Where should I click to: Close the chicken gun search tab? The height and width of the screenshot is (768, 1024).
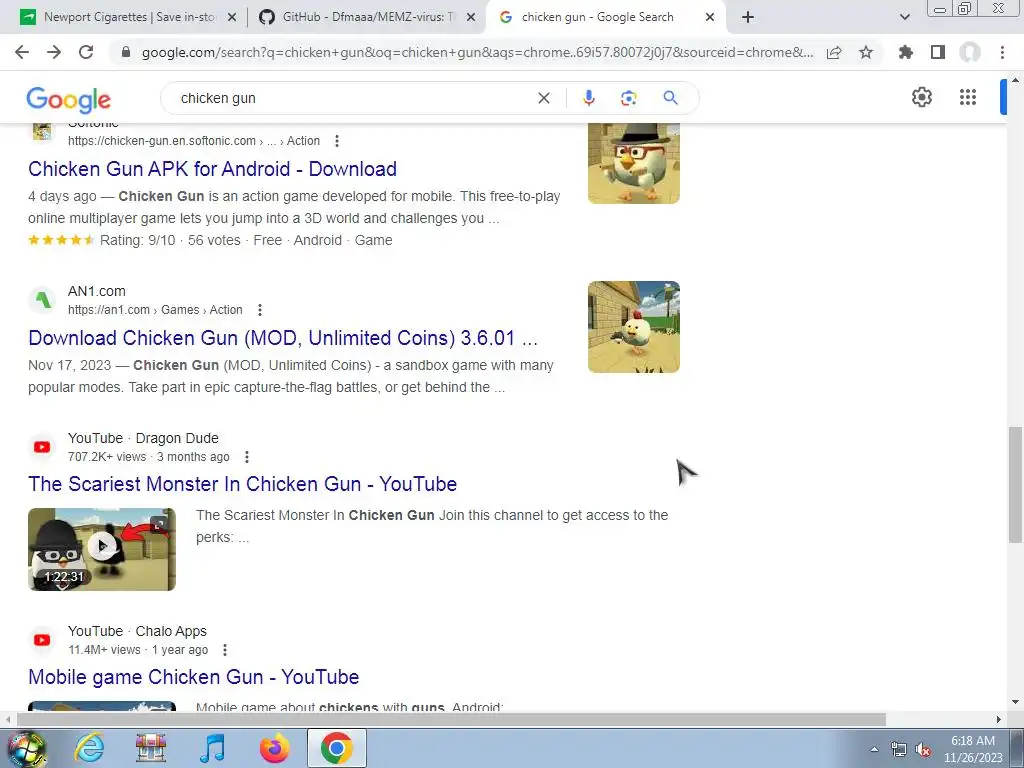tap(710, 18)
